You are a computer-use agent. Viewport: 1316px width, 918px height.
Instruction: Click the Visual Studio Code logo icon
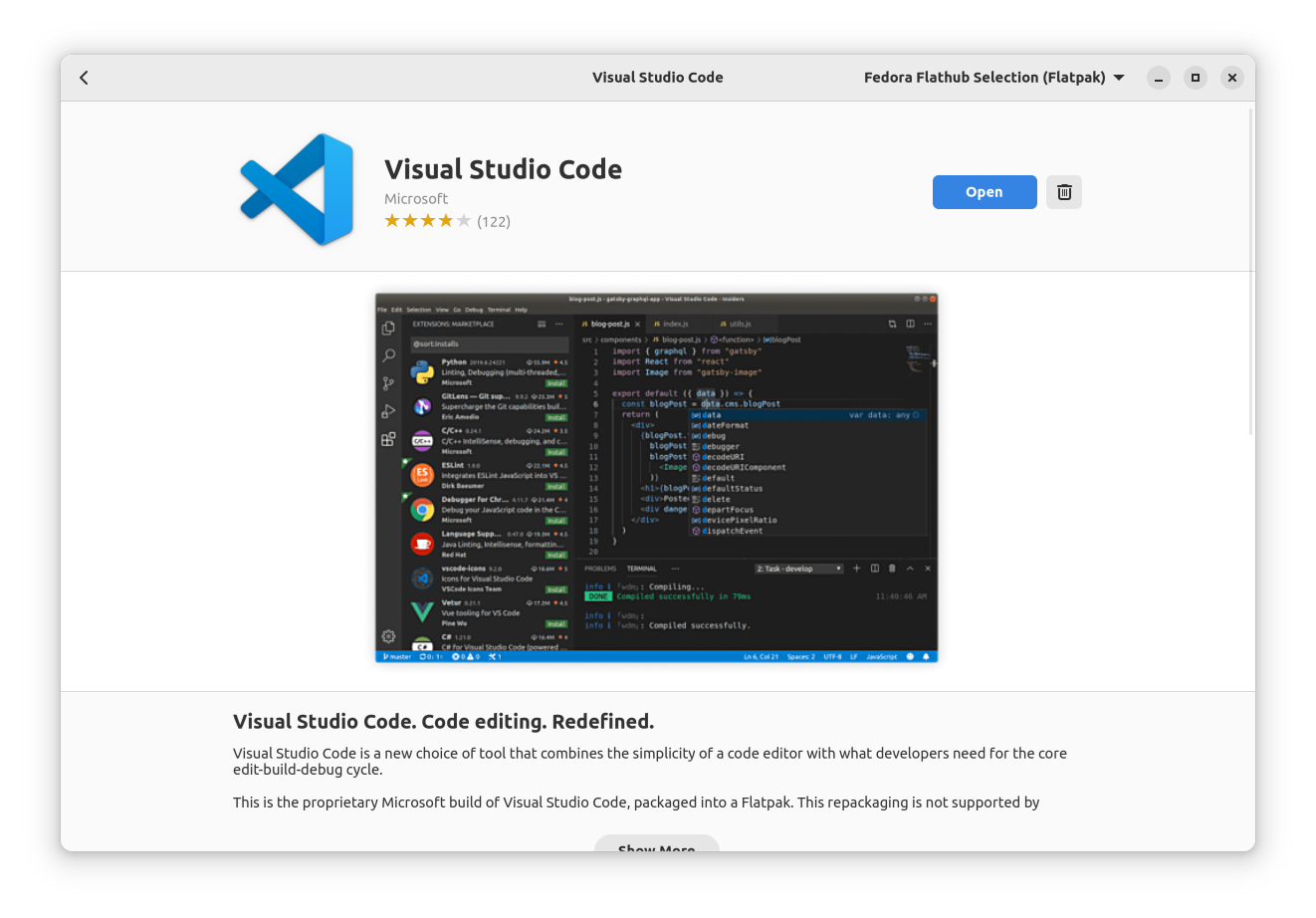tap(297, 189)
